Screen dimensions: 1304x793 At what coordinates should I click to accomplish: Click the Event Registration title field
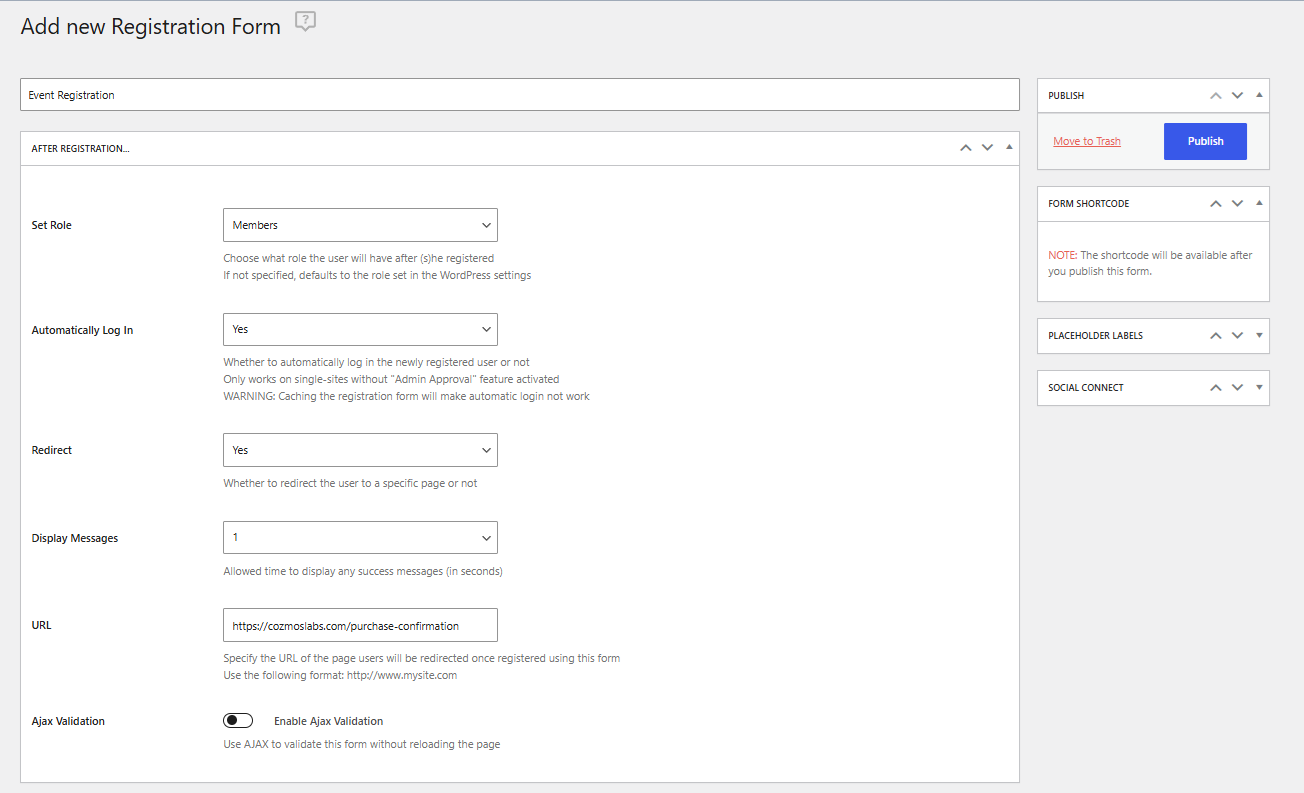(519, 95)
